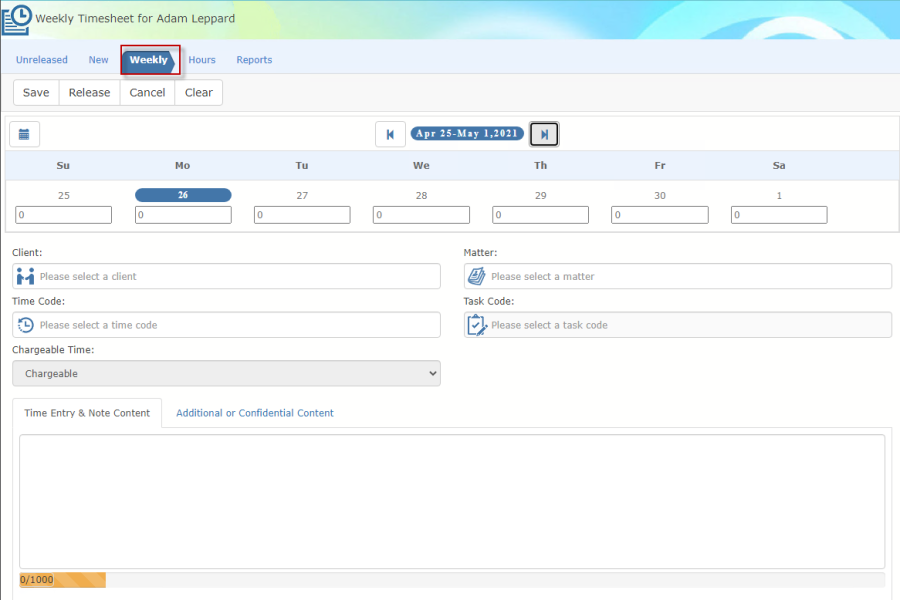Open the time code selection field
Viewport: 900px width, 600px height.
[226, 325]
